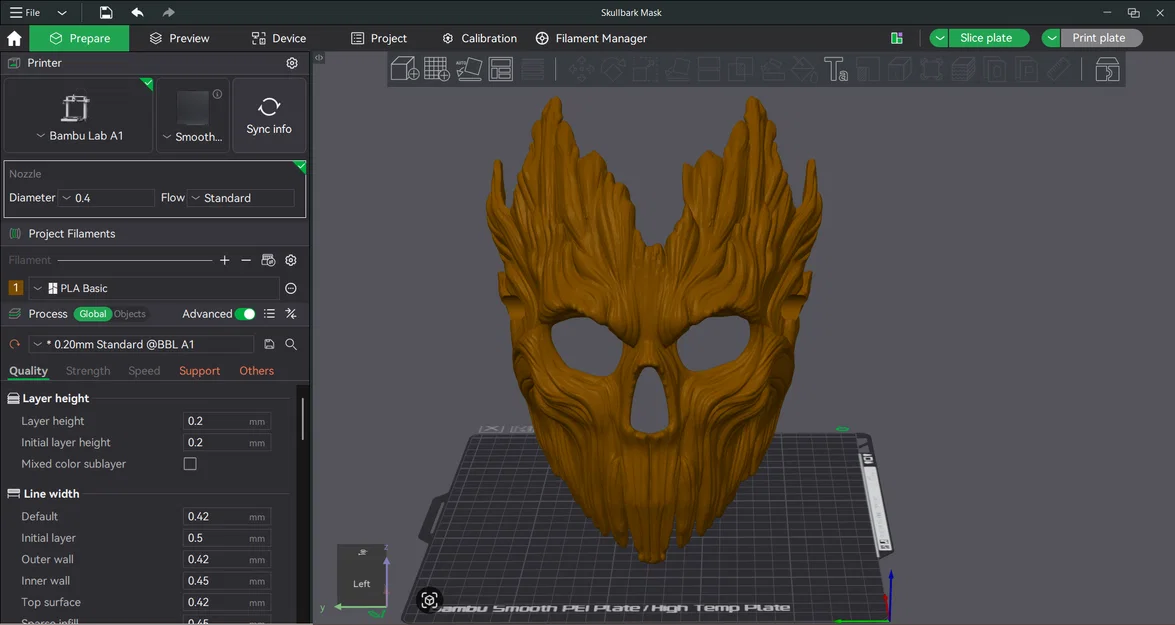Expand the Flow Standard dropdown

[241, 198]
